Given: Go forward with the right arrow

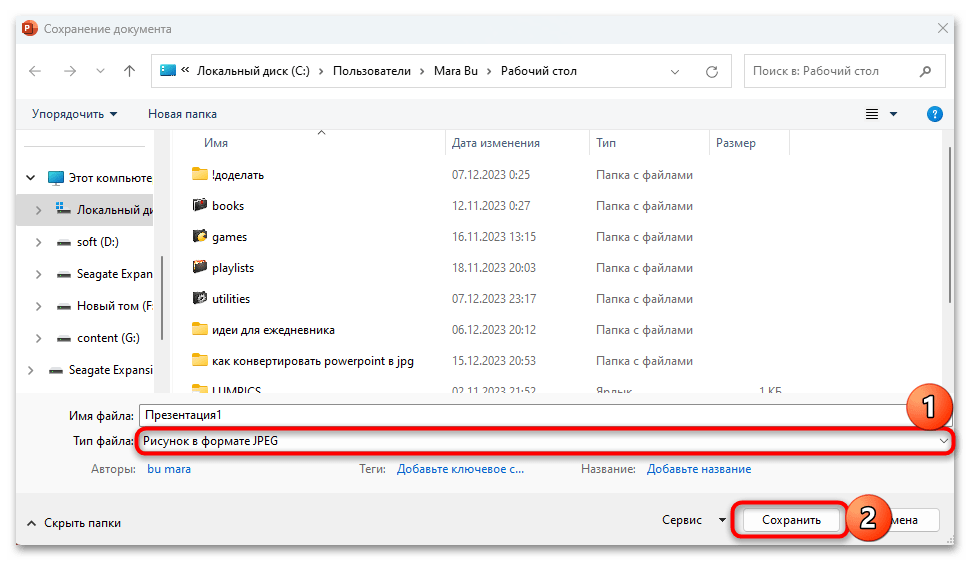Looking at the screenshot, I should 70,71.
